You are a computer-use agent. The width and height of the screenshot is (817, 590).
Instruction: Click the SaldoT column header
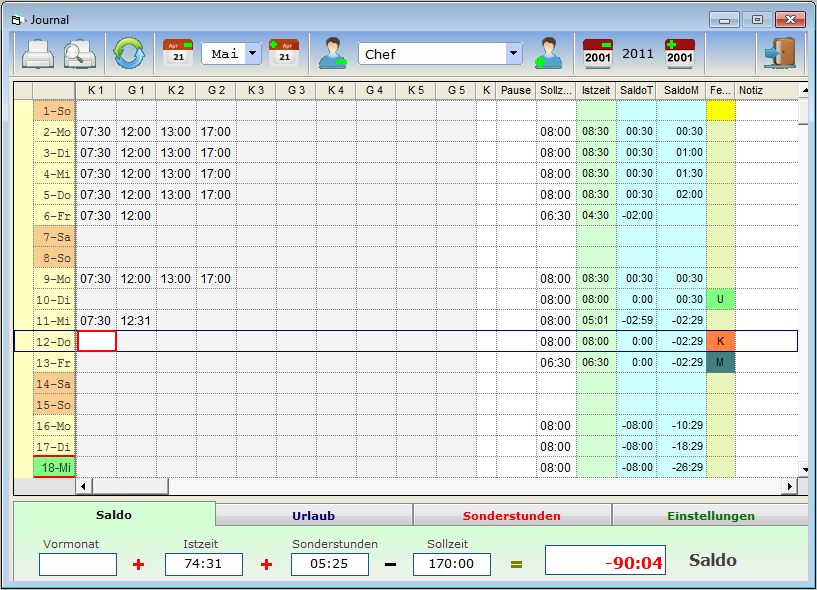point(636,90)
